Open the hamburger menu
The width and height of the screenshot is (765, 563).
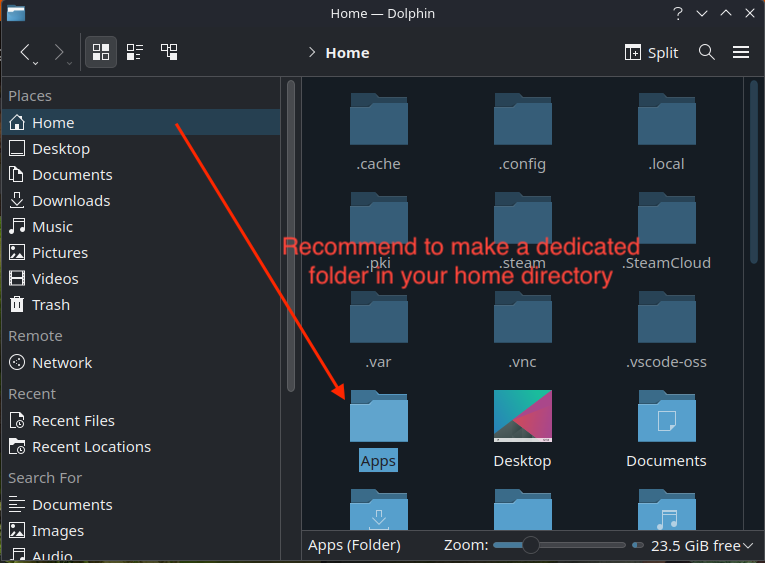coord(741,52)
